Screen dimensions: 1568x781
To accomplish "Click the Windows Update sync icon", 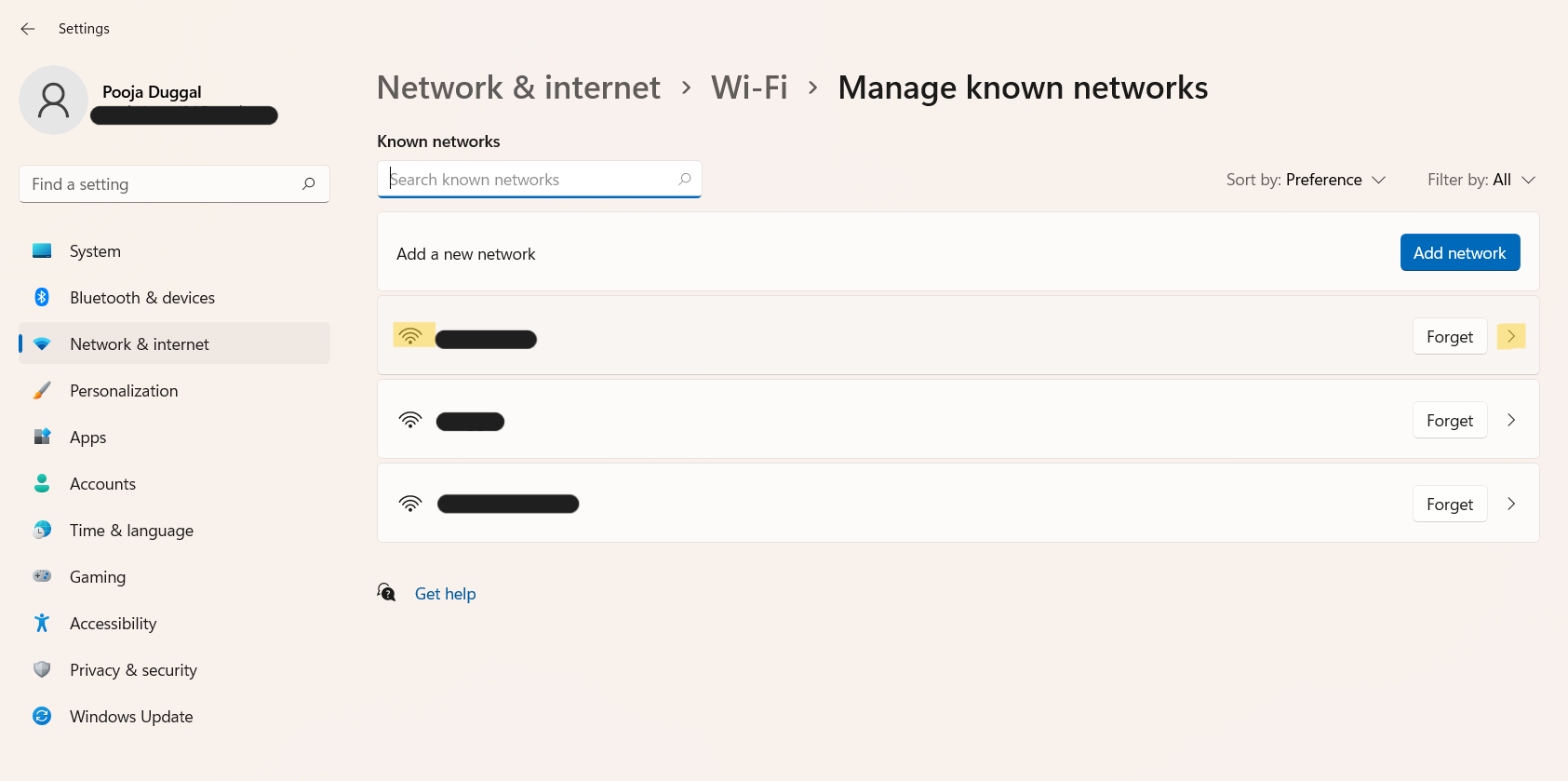I will [x=42, y=717].
